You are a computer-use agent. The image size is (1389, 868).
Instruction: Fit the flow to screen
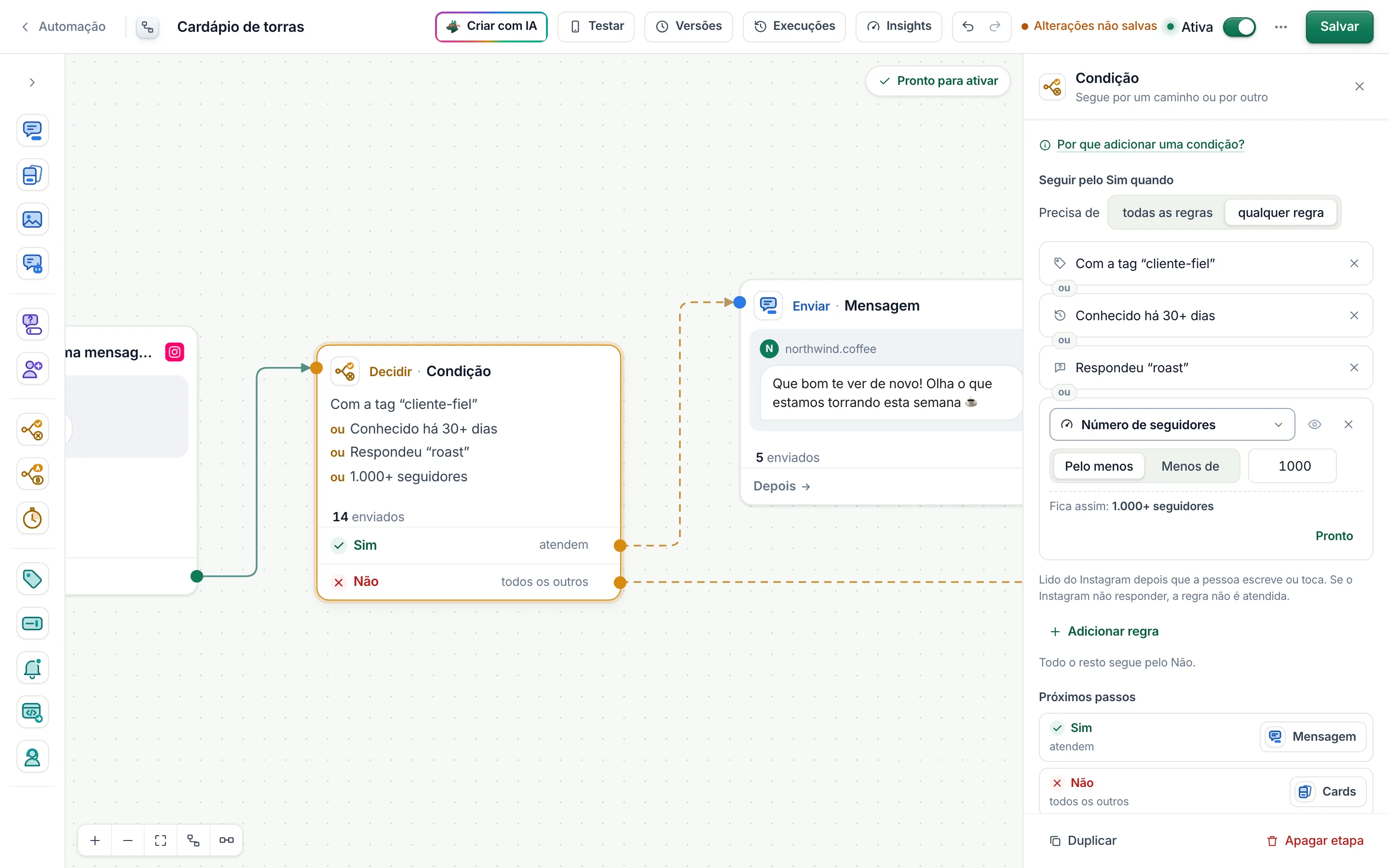161,841
